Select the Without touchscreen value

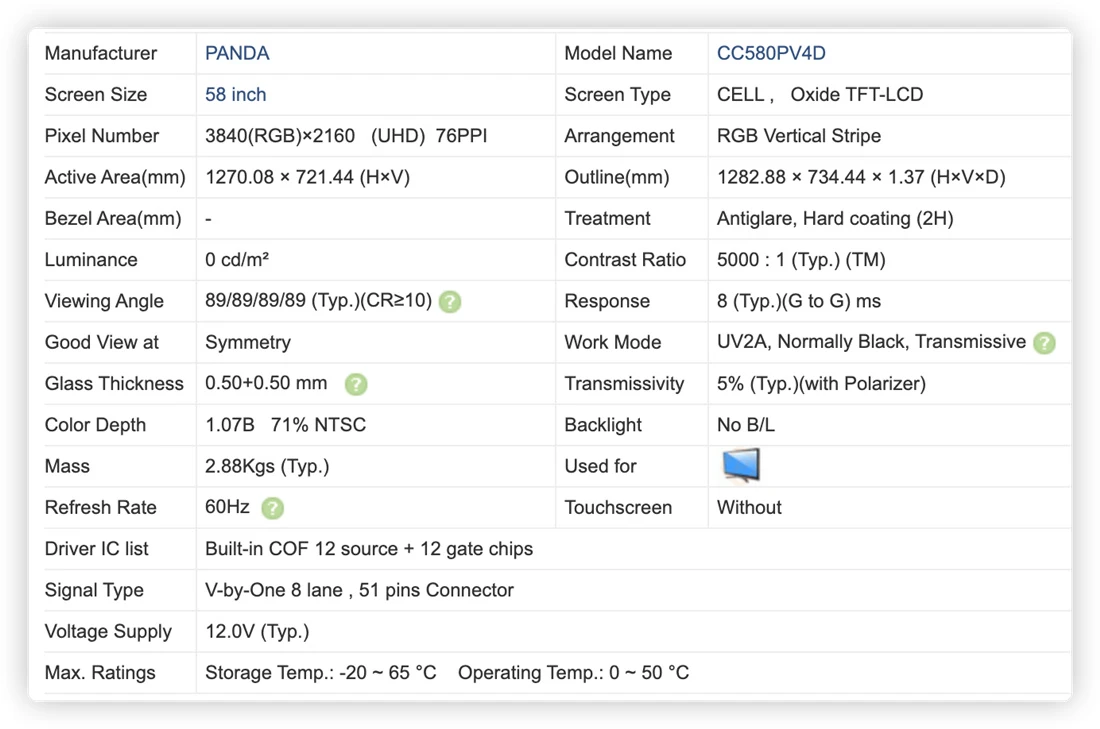[749, 508]
